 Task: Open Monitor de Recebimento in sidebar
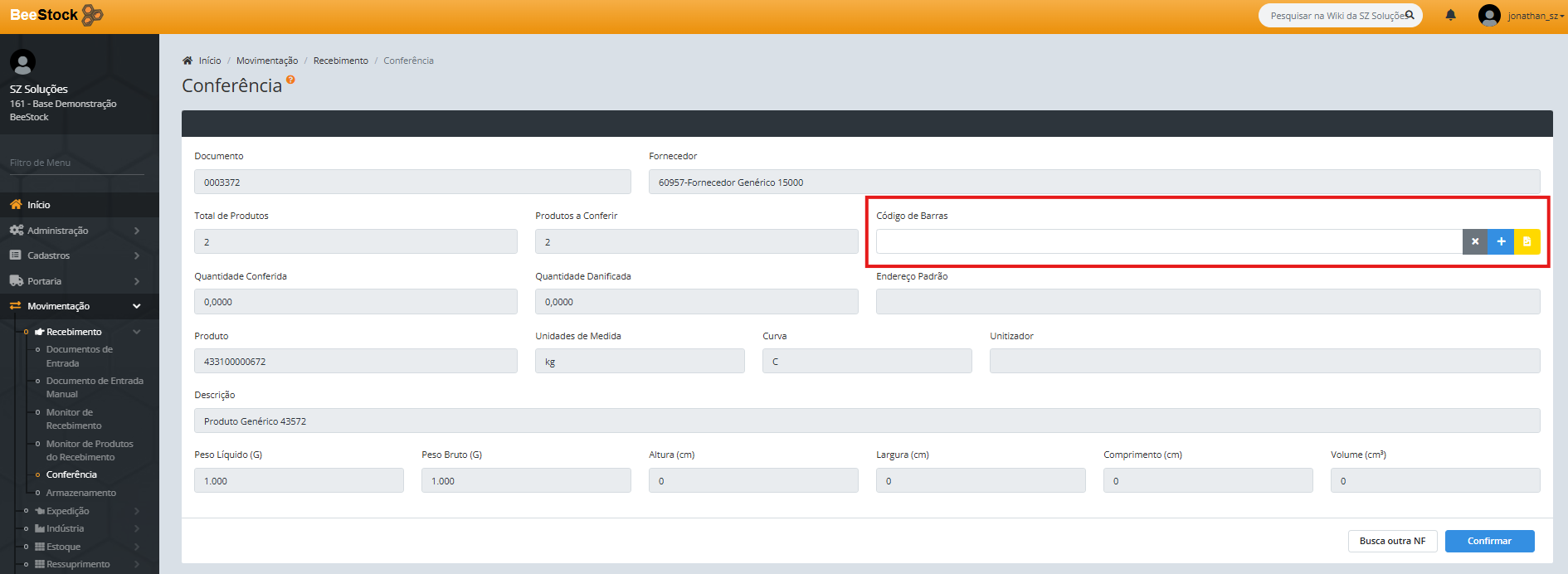click(x=74, y=419)
